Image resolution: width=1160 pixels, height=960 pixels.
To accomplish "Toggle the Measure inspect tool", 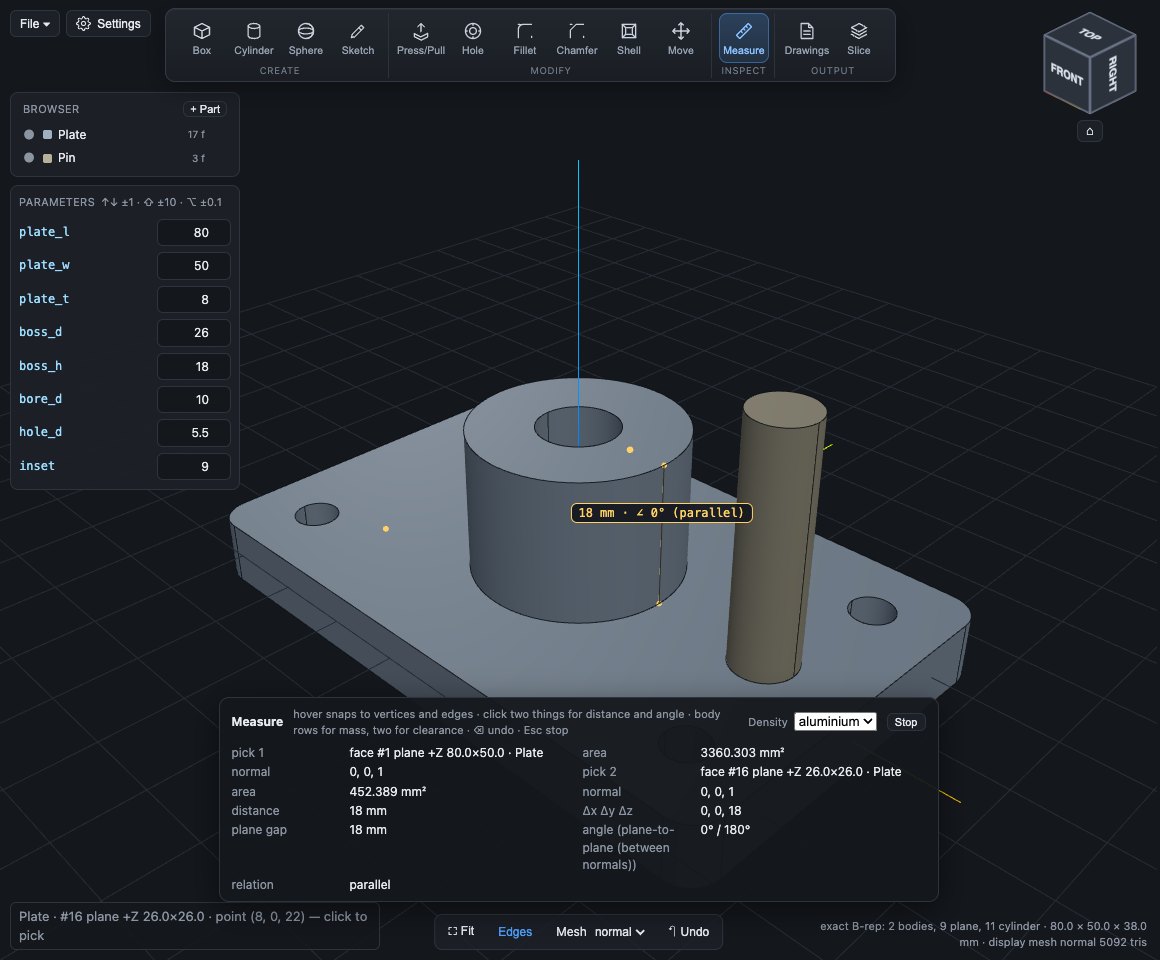I will [743, 38].
